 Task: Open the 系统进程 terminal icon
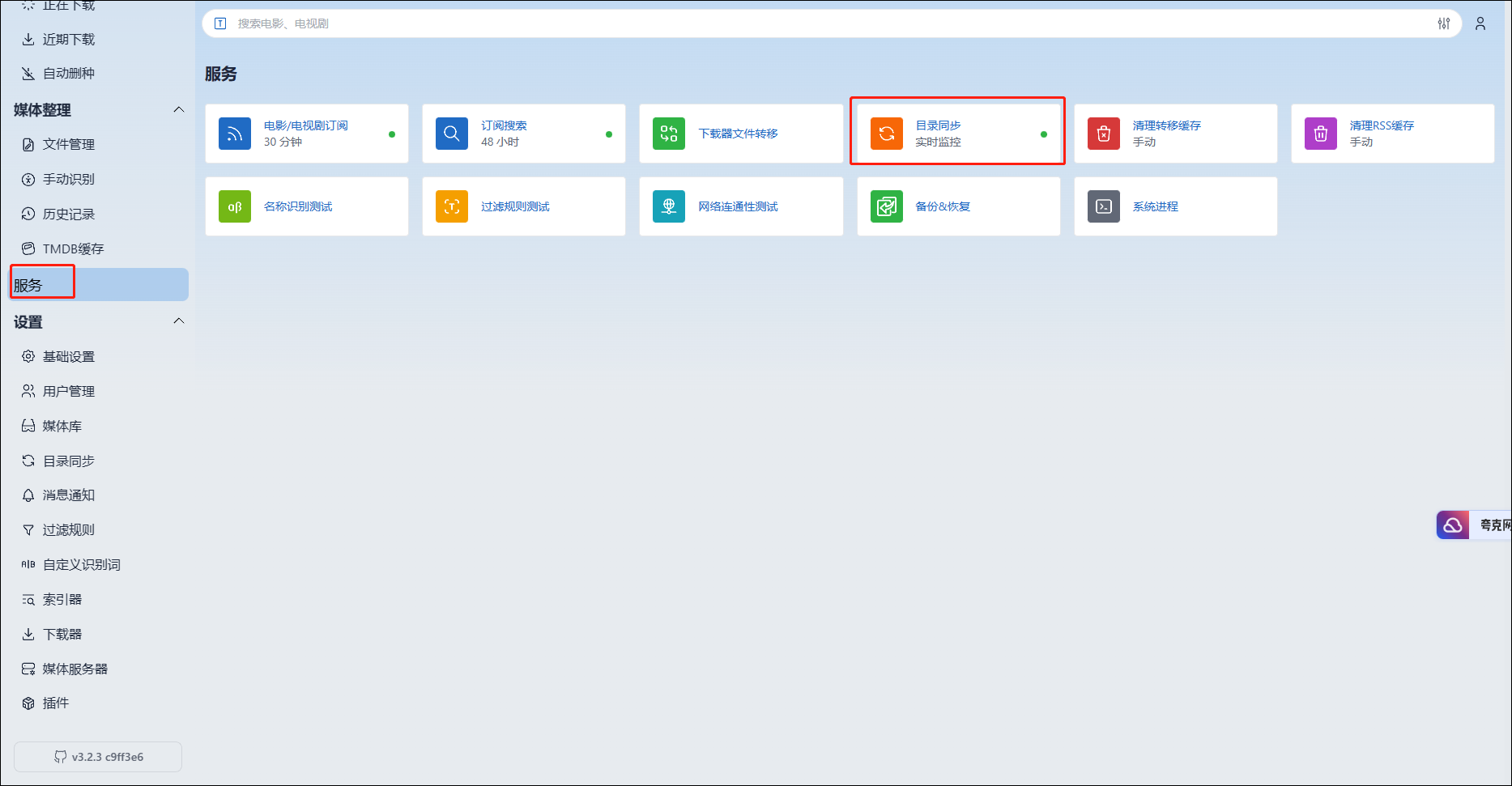pyautogui.click(x=1103, y=206)
